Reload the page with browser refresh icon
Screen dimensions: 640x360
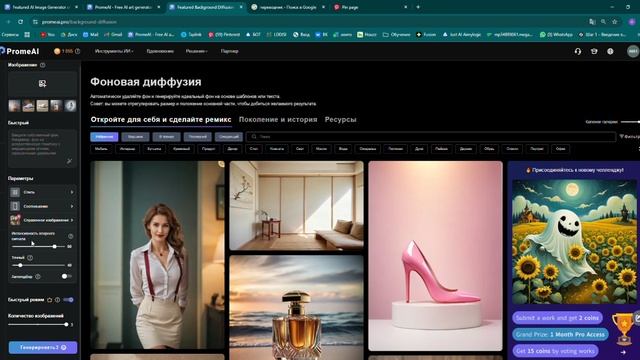coord(20,22)
